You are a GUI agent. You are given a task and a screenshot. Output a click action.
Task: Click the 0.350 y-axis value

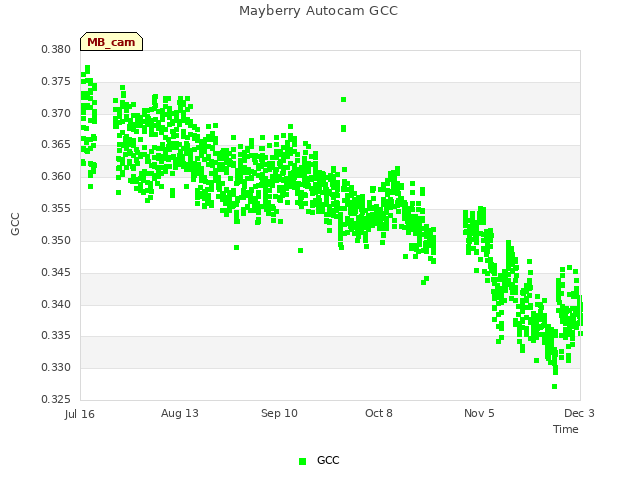56,240
